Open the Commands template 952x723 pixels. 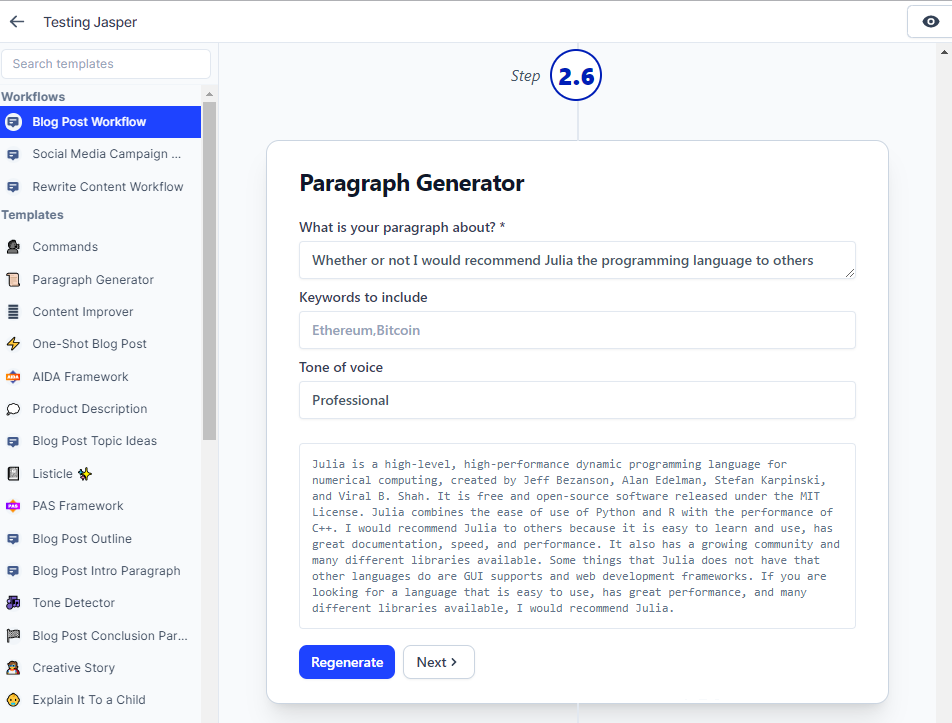(x=65, y=247)
